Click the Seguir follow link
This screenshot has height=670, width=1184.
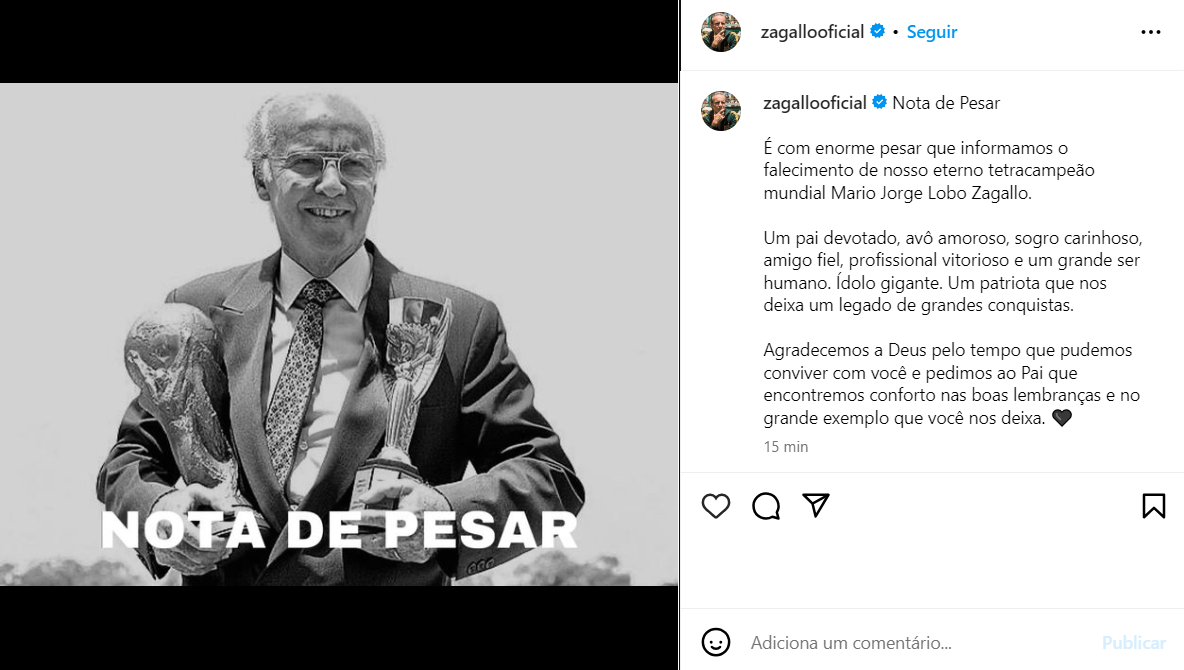(932, 32)
